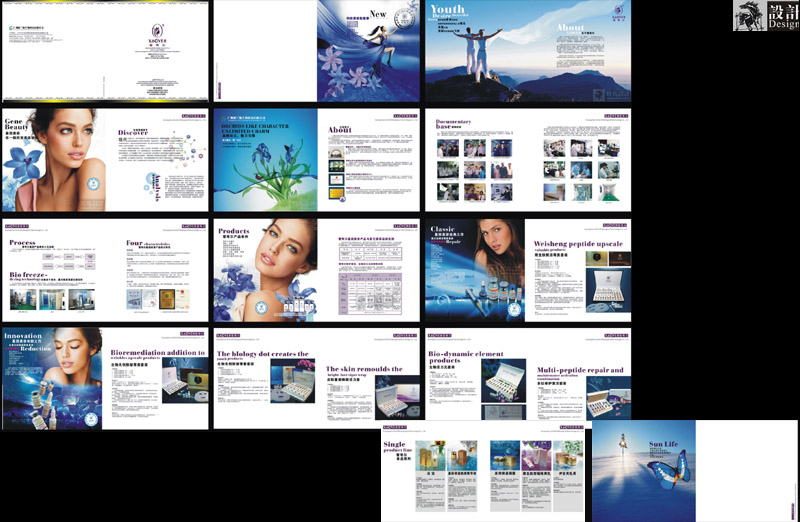Viewport: 800px width, 522px height.
Task: Click the 'Bio freeze-' heading
Action: 29,275
